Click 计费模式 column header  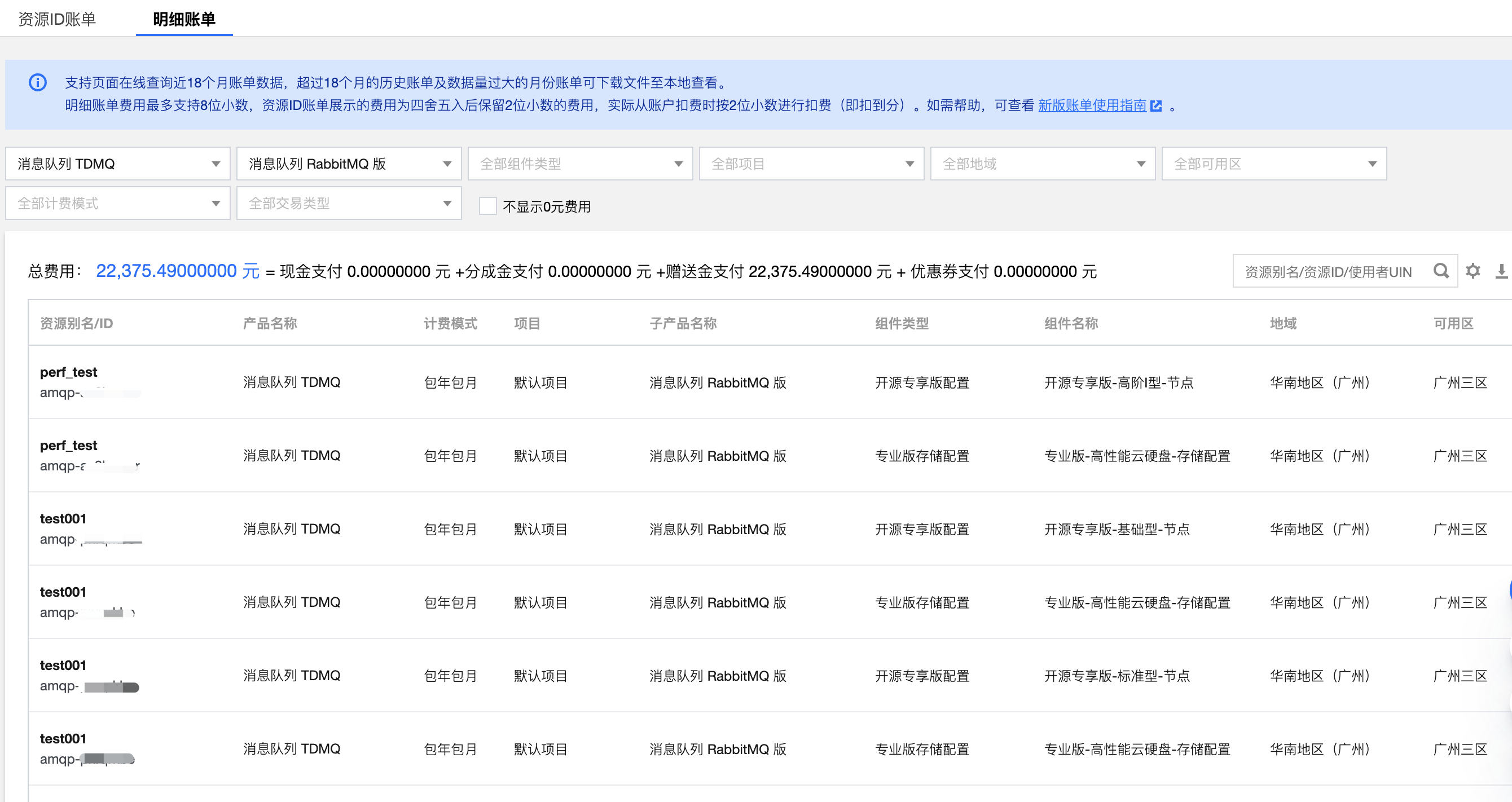pos(450,323)
